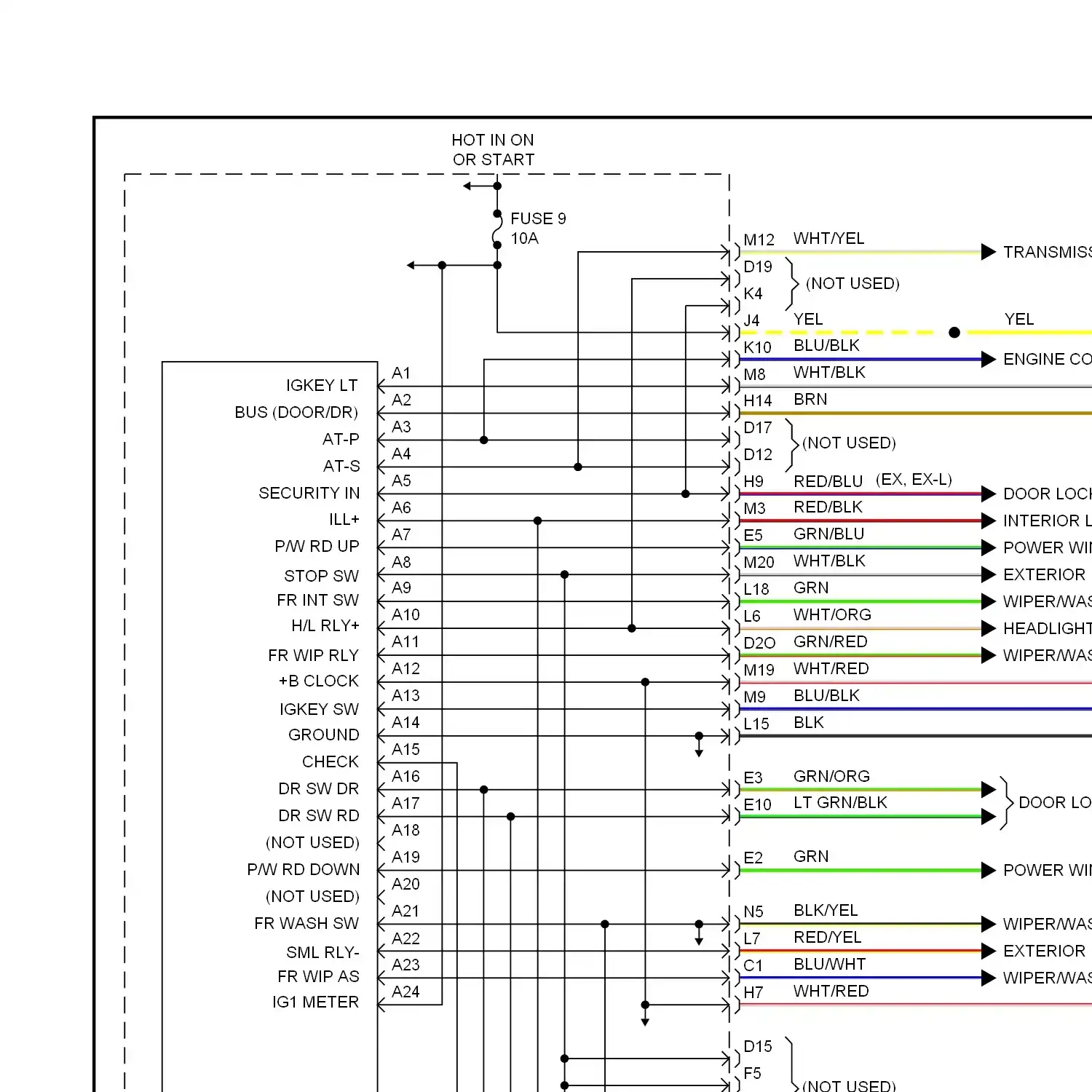This screenshot has height=1092, width=1092.
Task: Select terminal number 'A20'
Action: coord(405,884)
